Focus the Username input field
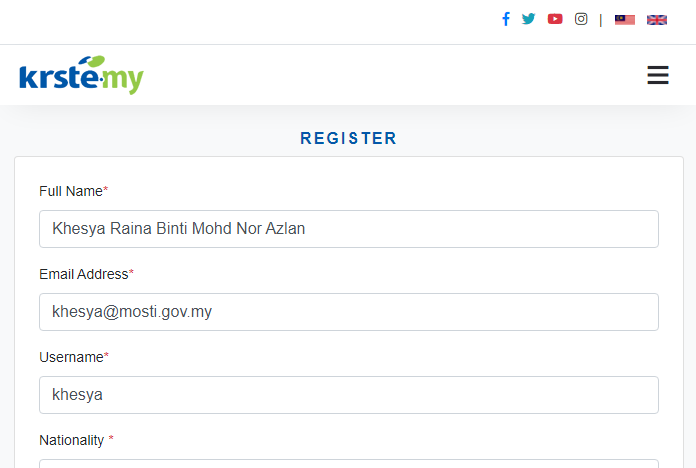 coord(349,395)
